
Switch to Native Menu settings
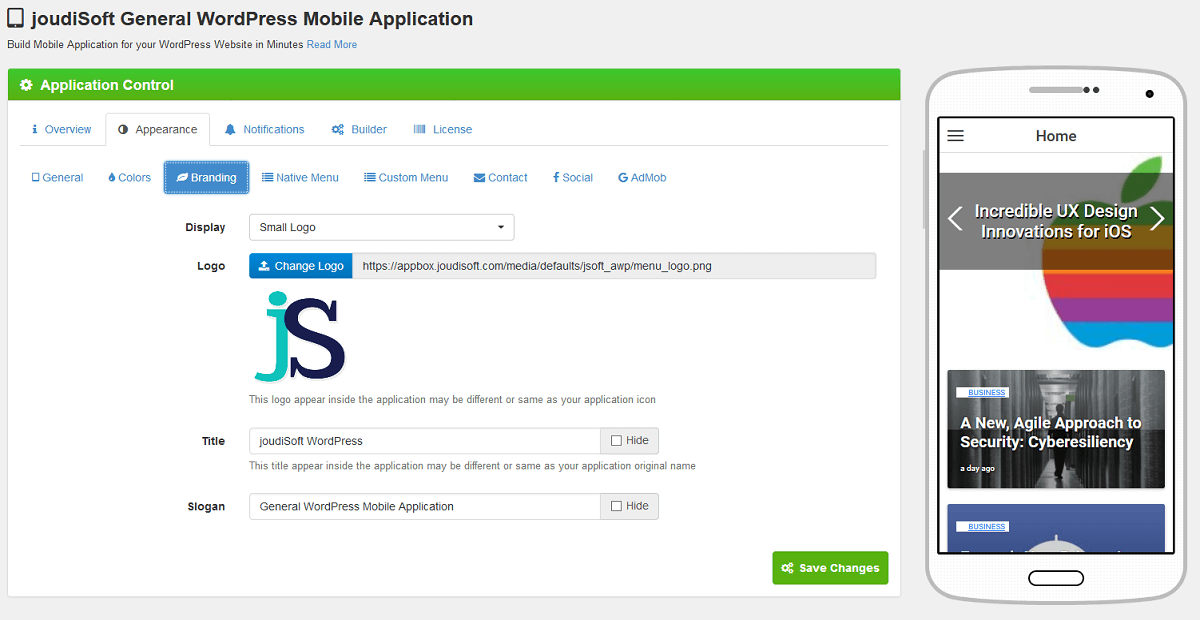[x=300, y=177]
